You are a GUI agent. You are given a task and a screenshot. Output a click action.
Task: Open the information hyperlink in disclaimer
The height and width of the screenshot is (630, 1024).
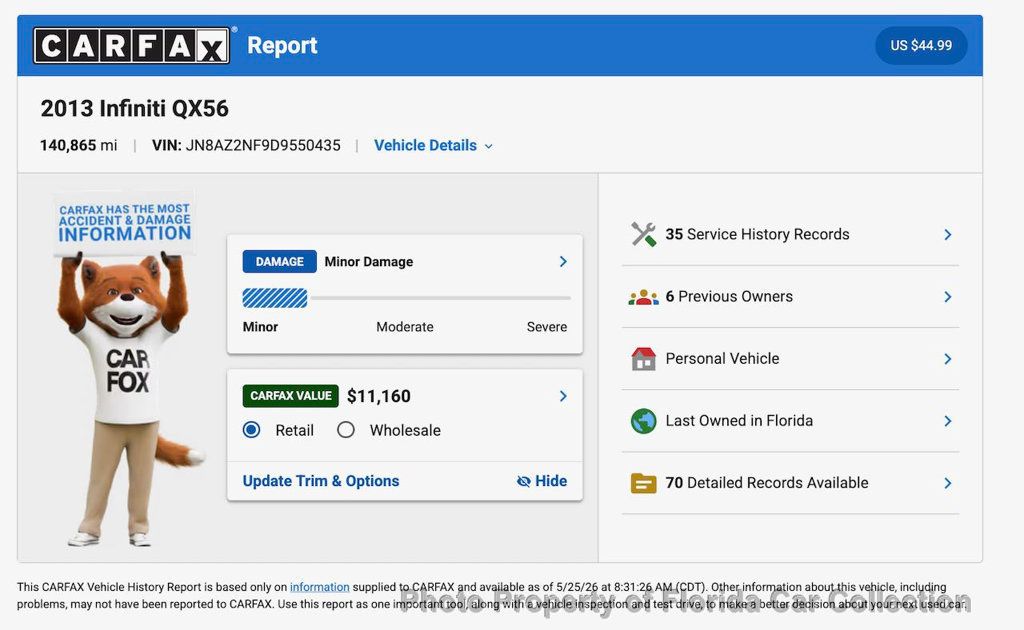coord(319,587)
